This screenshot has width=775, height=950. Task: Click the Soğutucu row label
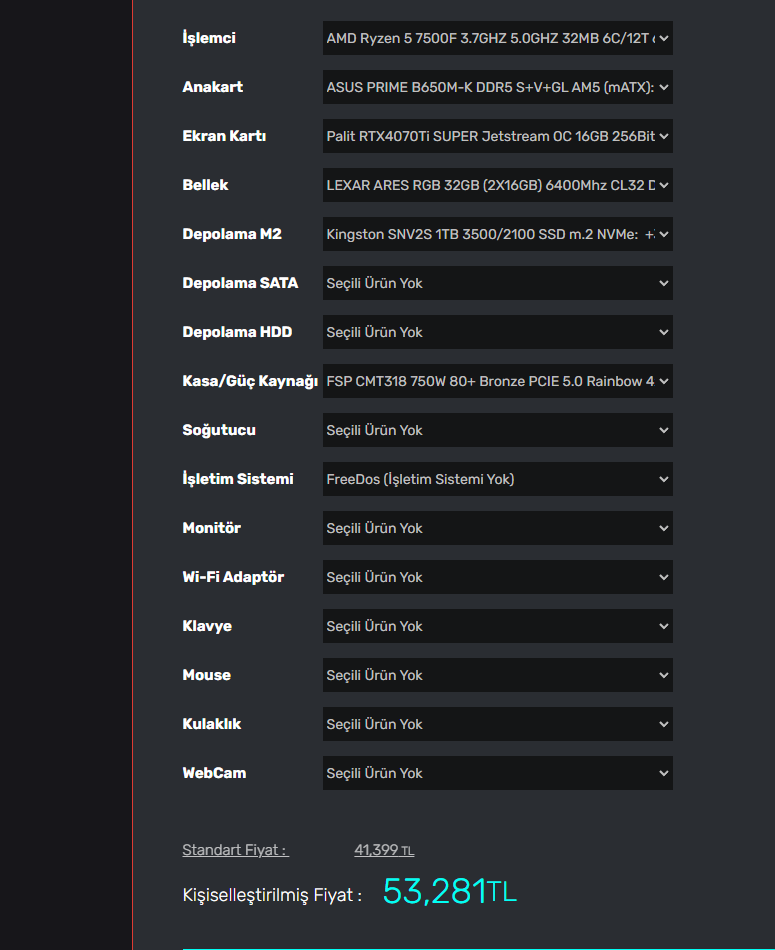tap(219, 430)
